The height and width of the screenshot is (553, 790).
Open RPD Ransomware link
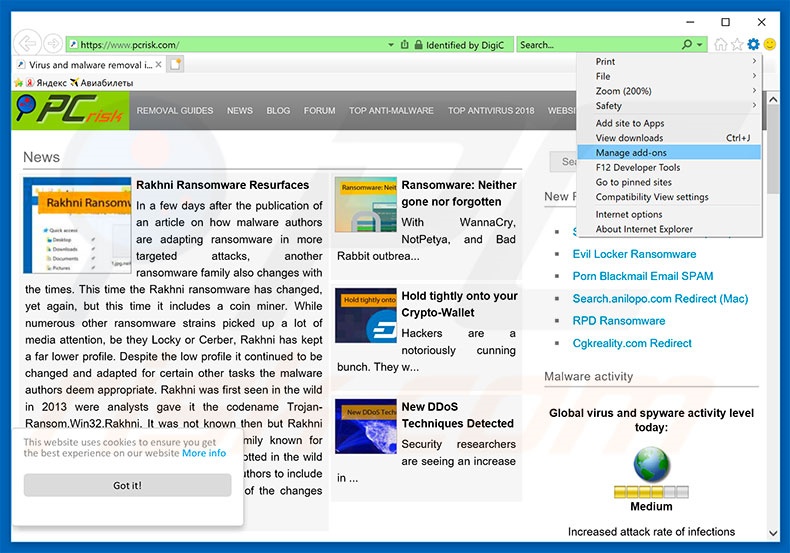[x=619, y=321]
